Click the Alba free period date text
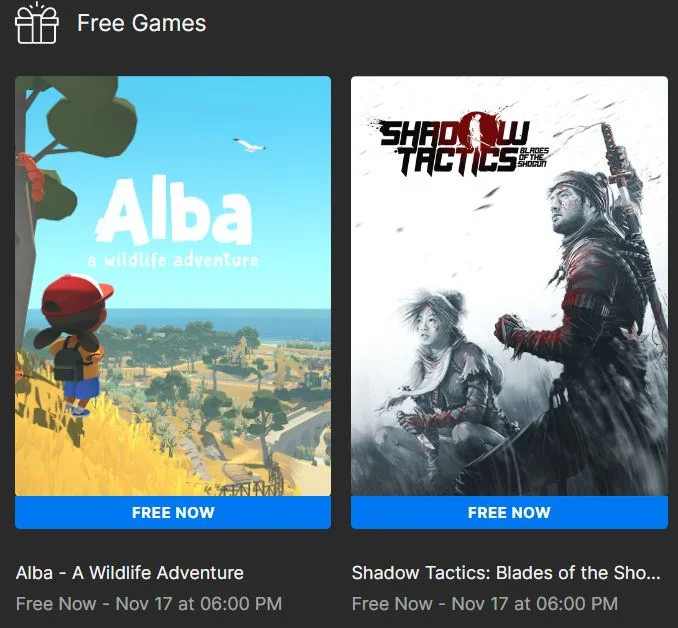 point(149,604)
